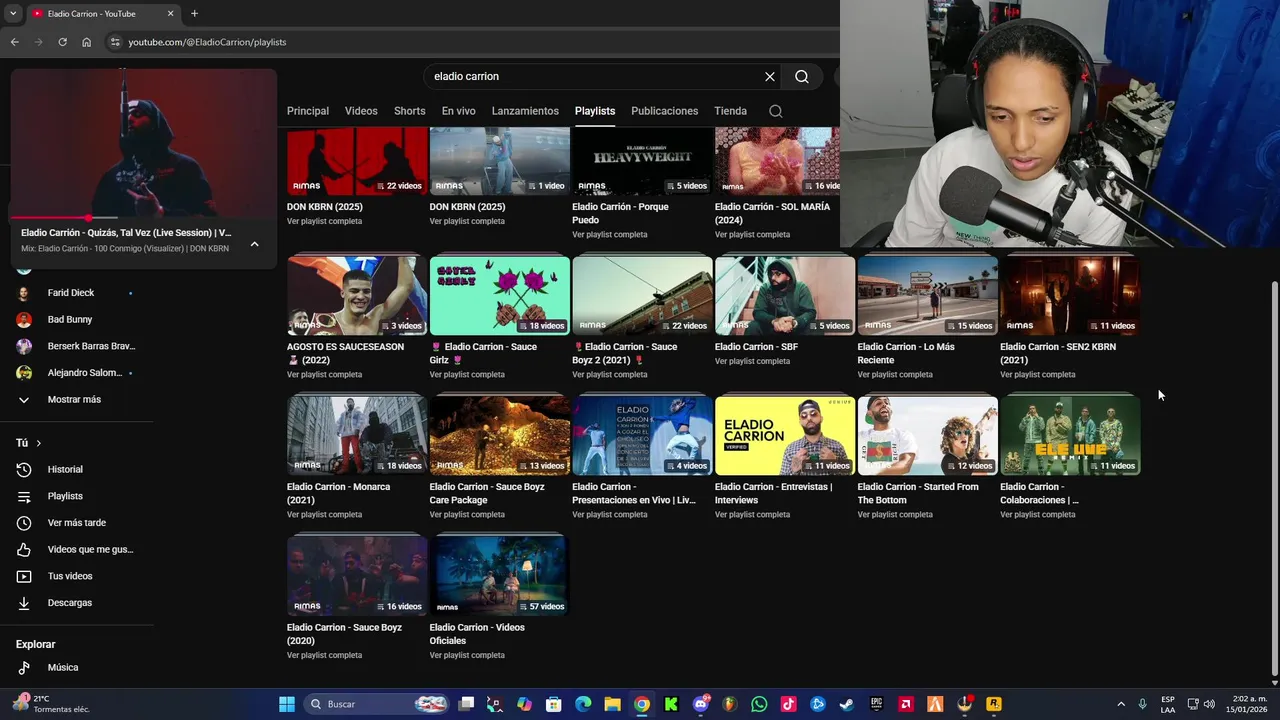Open the Colaboraciones playlist thumbnail
Screen dimensions: 1280x720
[1070, 435]
